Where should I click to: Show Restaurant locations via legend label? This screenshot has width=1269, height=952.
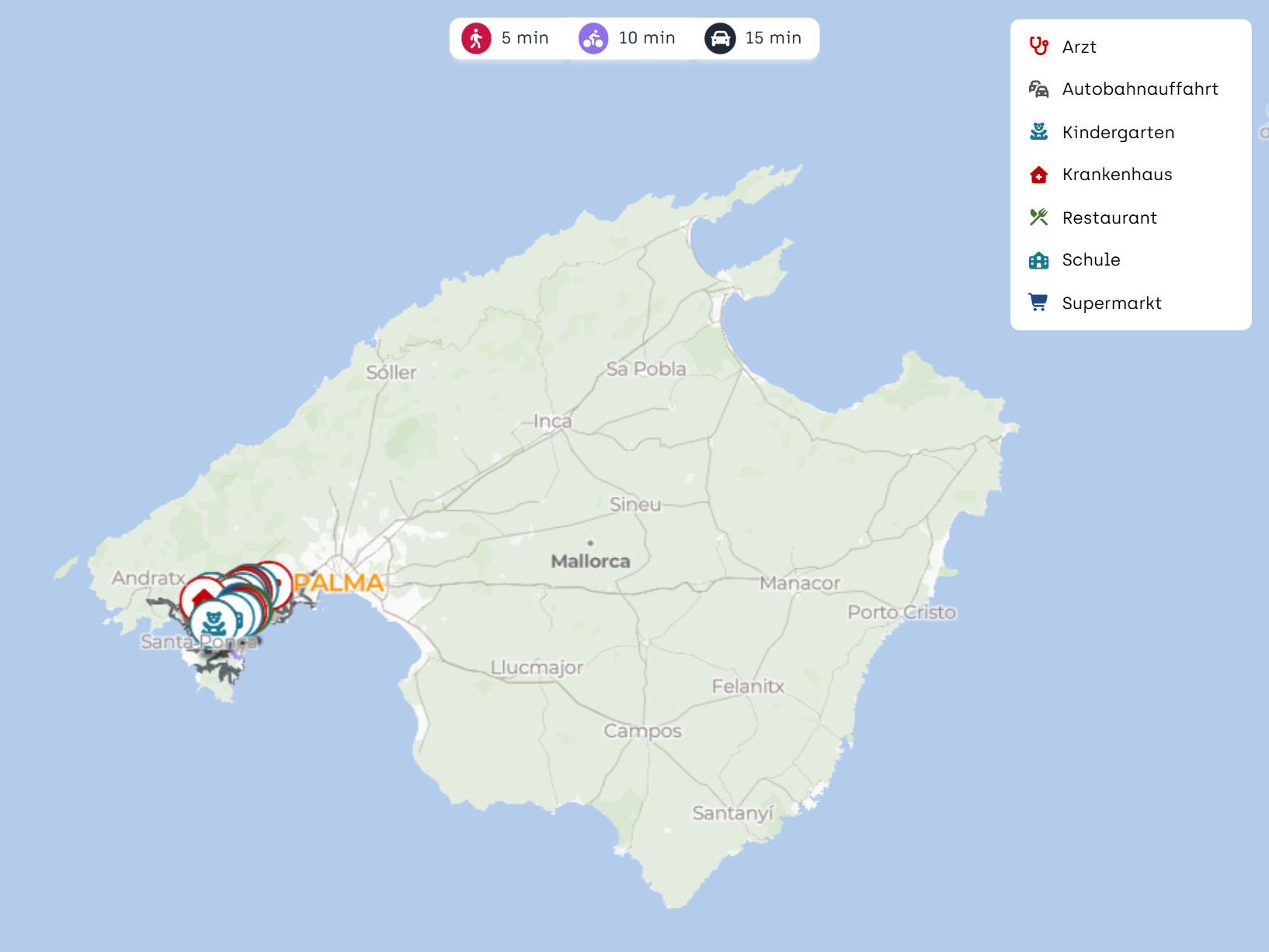1109,217
